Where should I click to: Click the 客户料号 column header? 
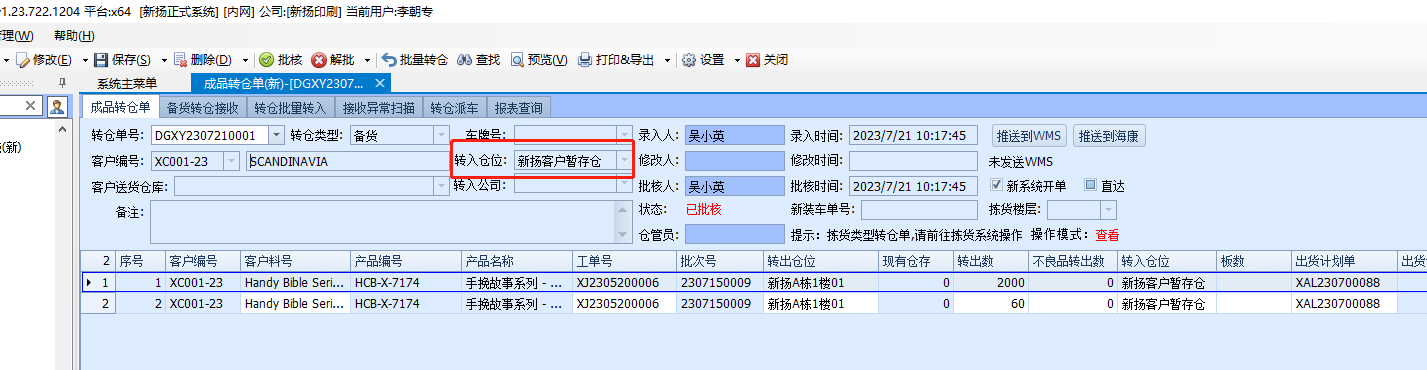(x=295, y=261)
